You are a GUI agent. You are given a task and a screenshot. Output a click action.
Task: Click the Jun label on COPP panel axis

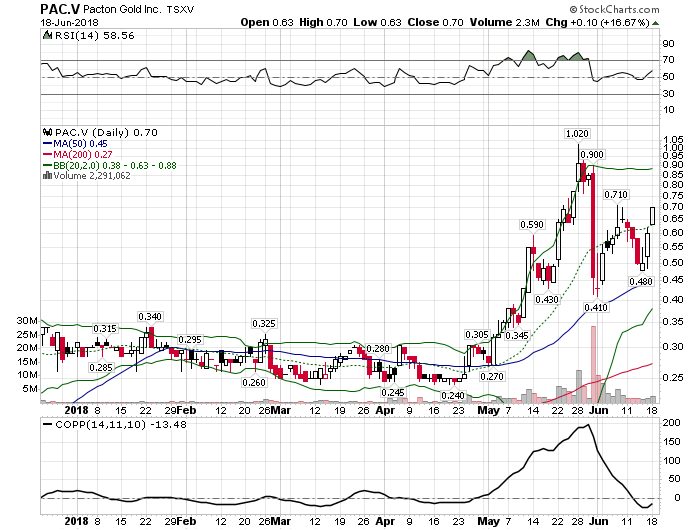(599, 521)
